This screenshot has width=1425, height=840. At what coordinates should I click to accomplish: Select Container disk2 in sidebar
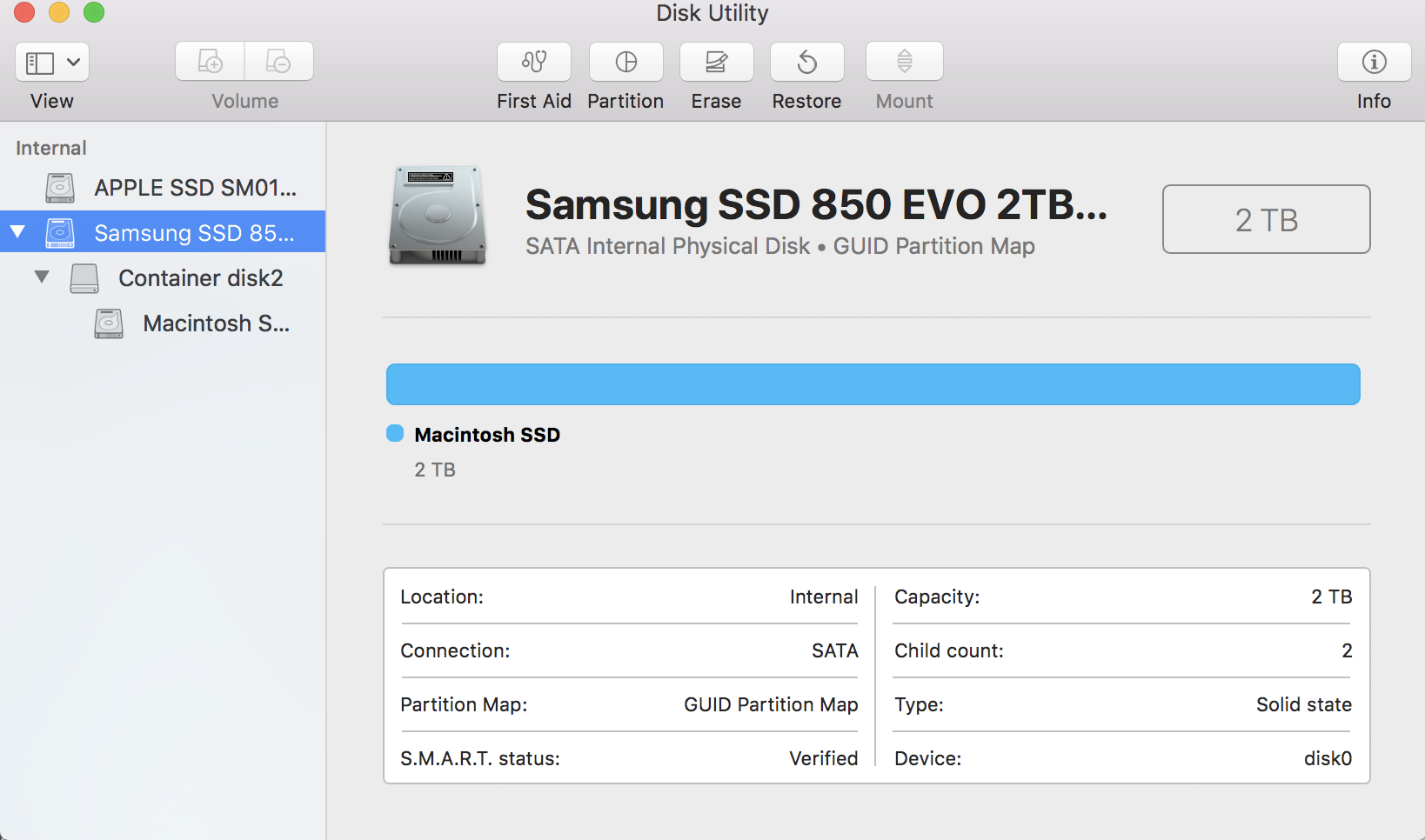[163, 277]
